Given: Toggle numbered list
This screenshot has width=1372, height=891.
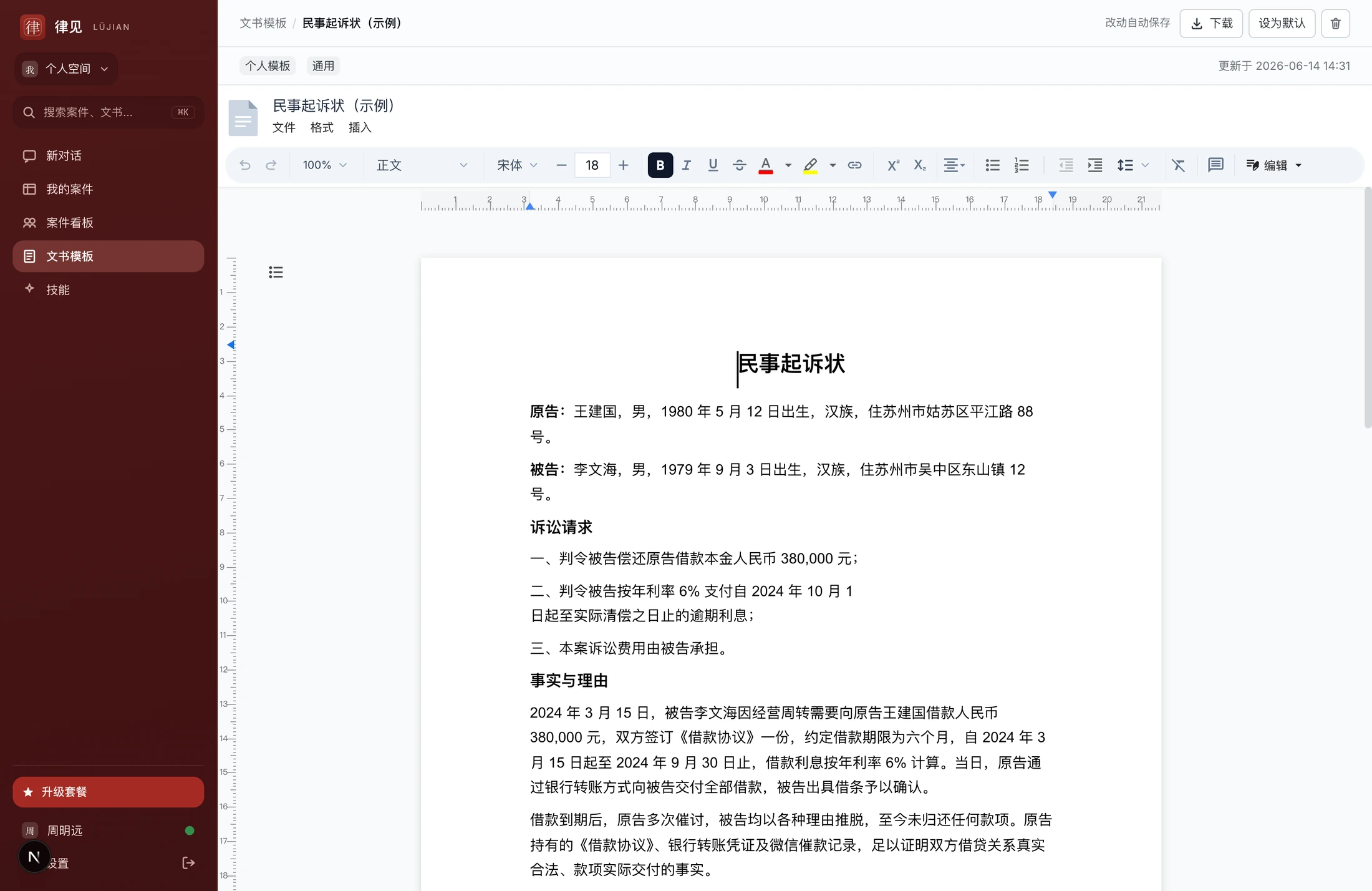Looking at the screenshot, I should pyautogui.click(x=1022, y=165).
